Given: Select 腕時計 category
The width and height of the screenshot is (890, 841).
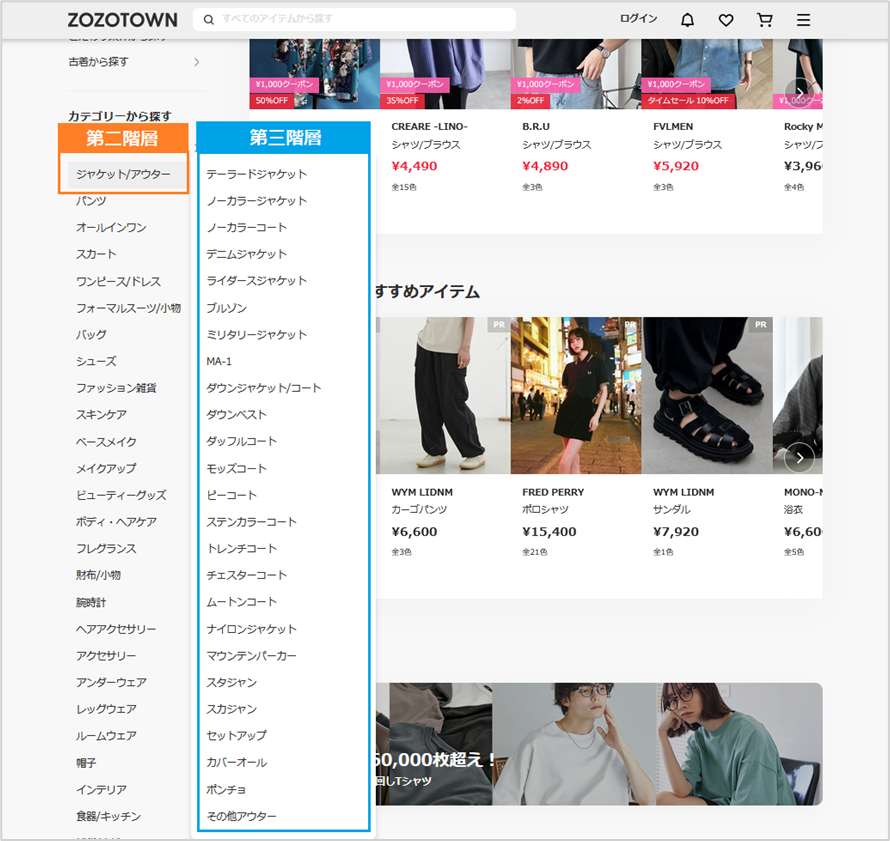Looking at the screenshot, I should 91,603.
